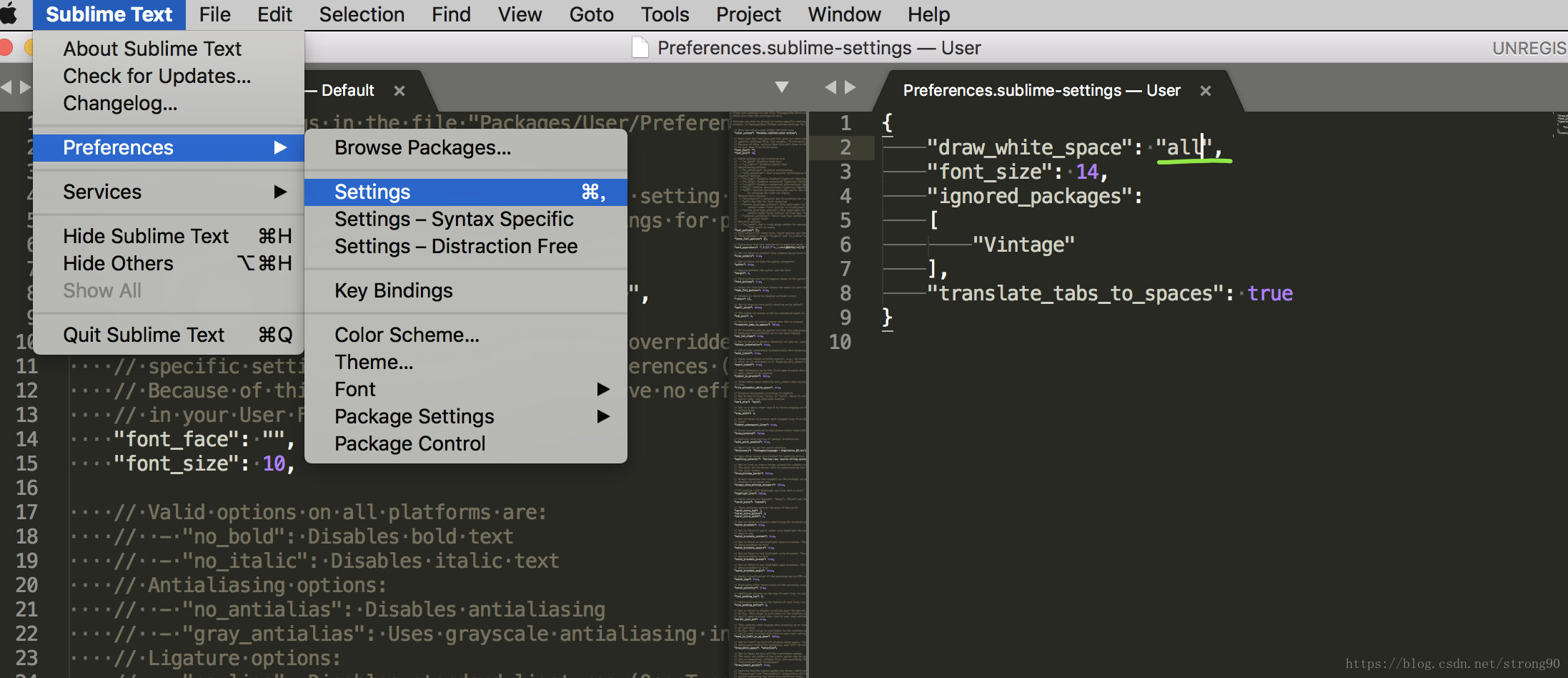This screenshot has width=1568, height=678.
Task: Close the Default settings tab
Action: [400, 91]
